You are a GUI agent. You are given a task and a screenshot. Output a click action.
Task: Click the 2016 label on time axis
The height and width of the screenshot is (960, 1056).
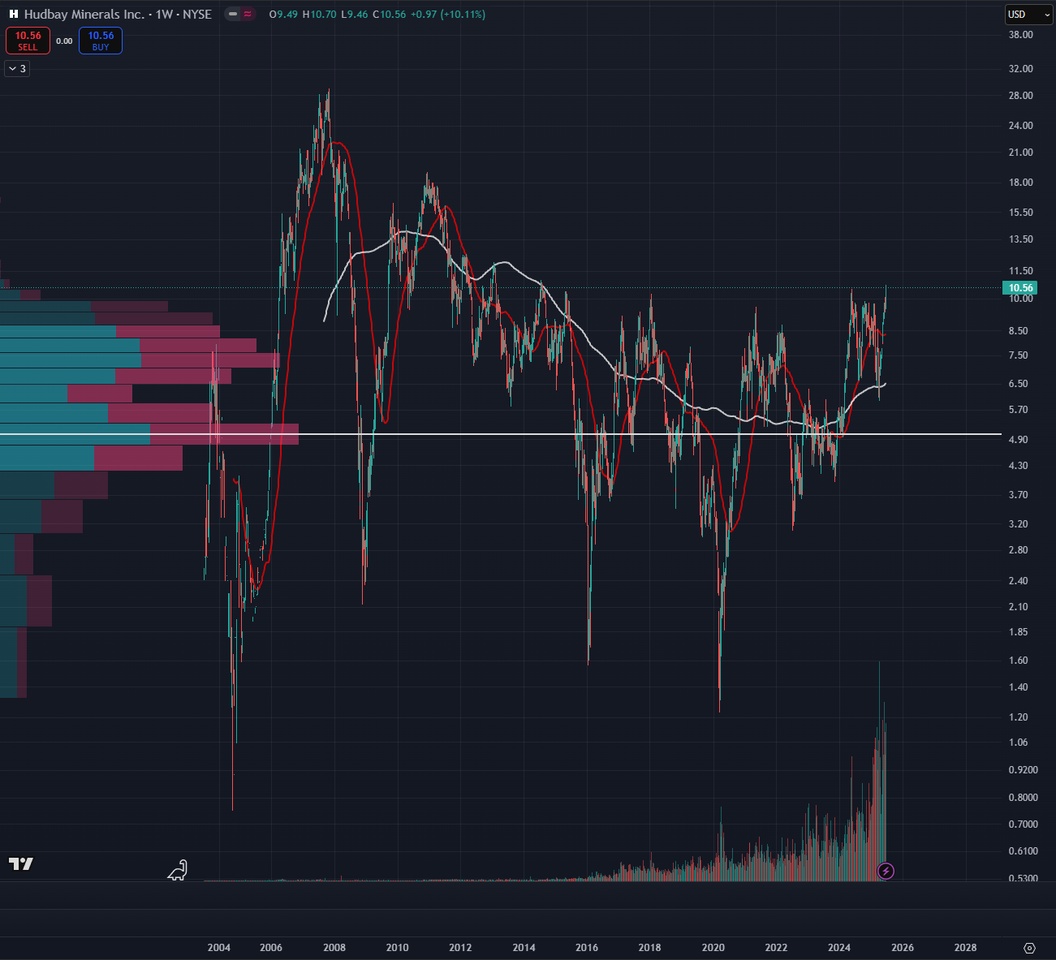coord(587,947)
